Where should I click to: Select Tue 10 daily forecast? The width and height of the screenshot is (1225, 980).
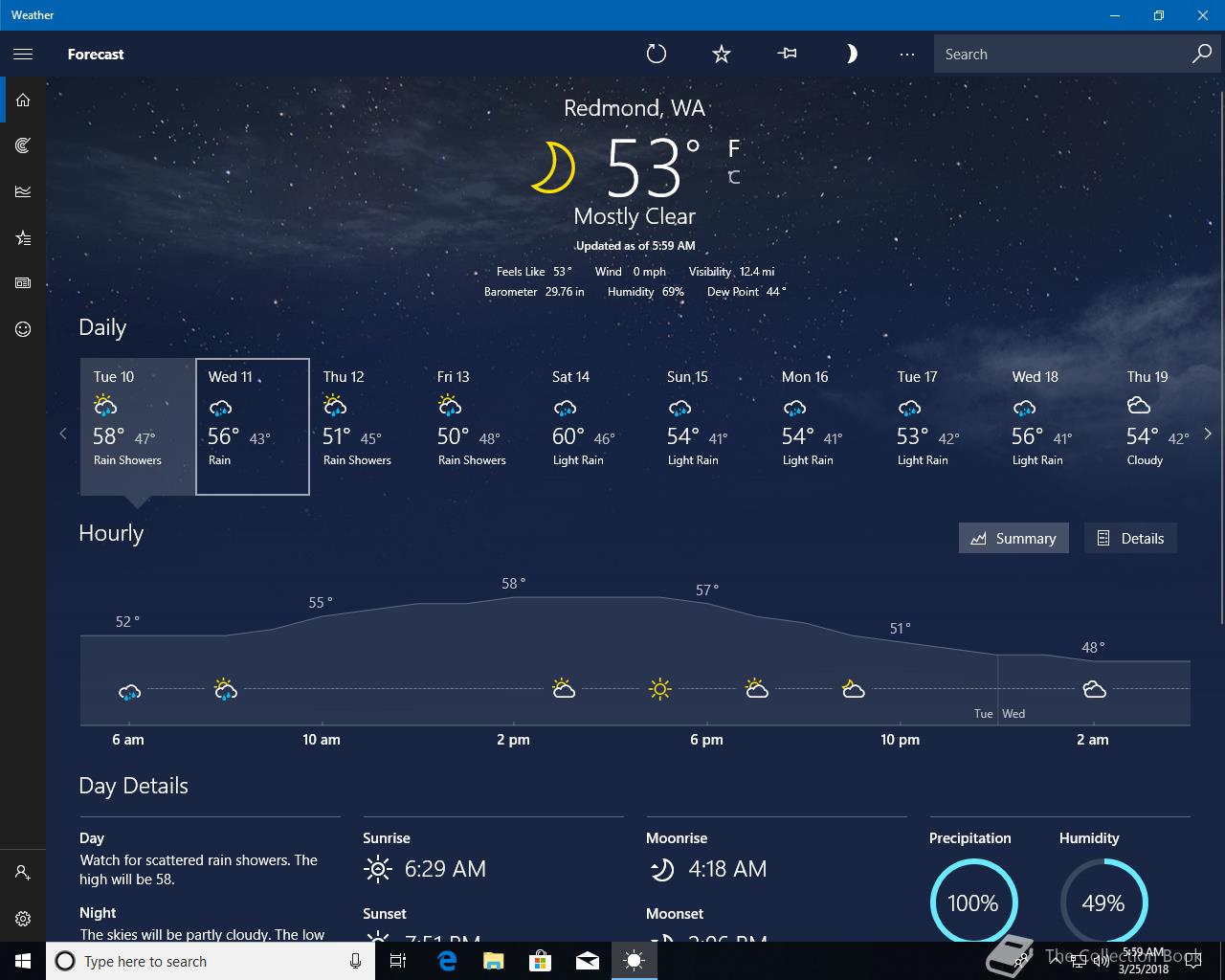(x=138, y=427)
